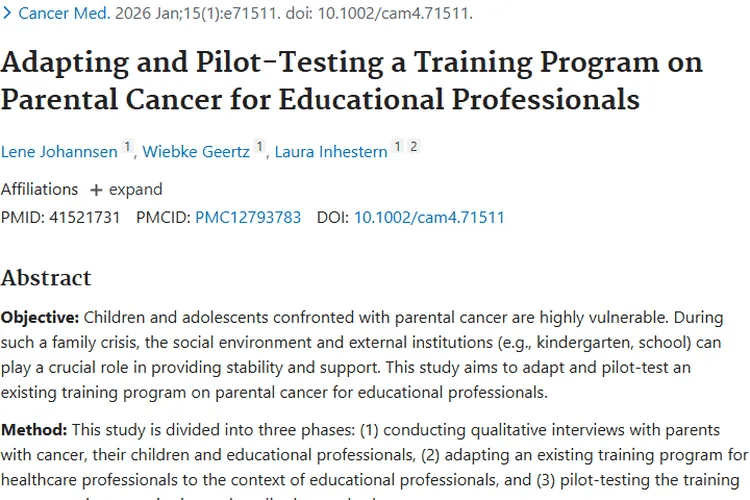The height and width of the screenshot is (500, 750).
Task: Click the Affiliations label
Action: click(39, 189)
